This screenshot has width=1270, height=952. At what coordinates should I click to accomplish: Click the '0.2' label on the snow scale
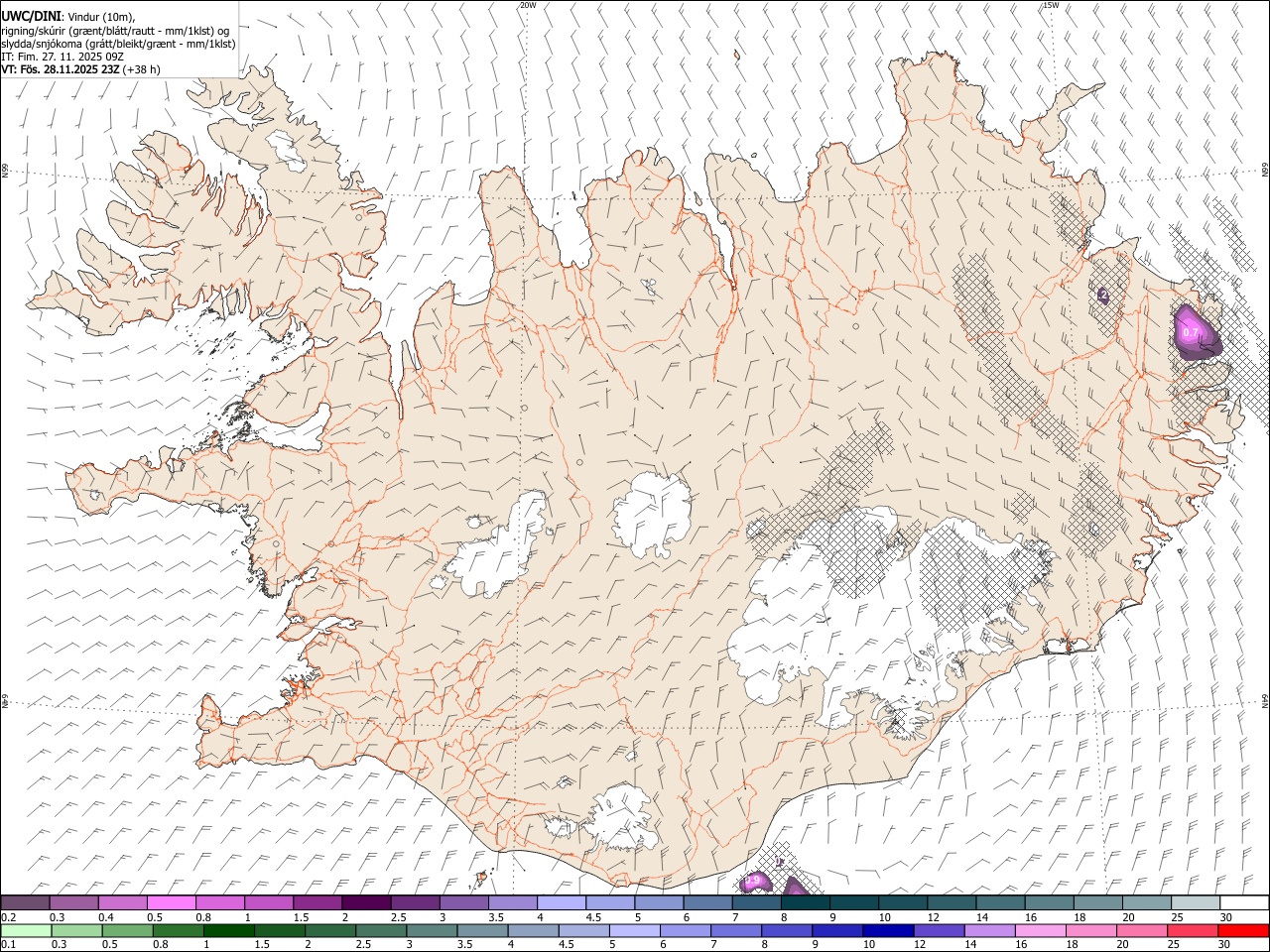coord(8,917)
